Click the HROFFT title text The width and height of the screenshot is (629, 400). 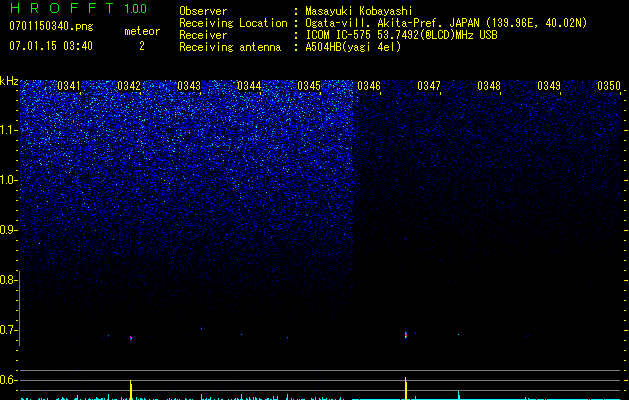(x=62, y=8)
